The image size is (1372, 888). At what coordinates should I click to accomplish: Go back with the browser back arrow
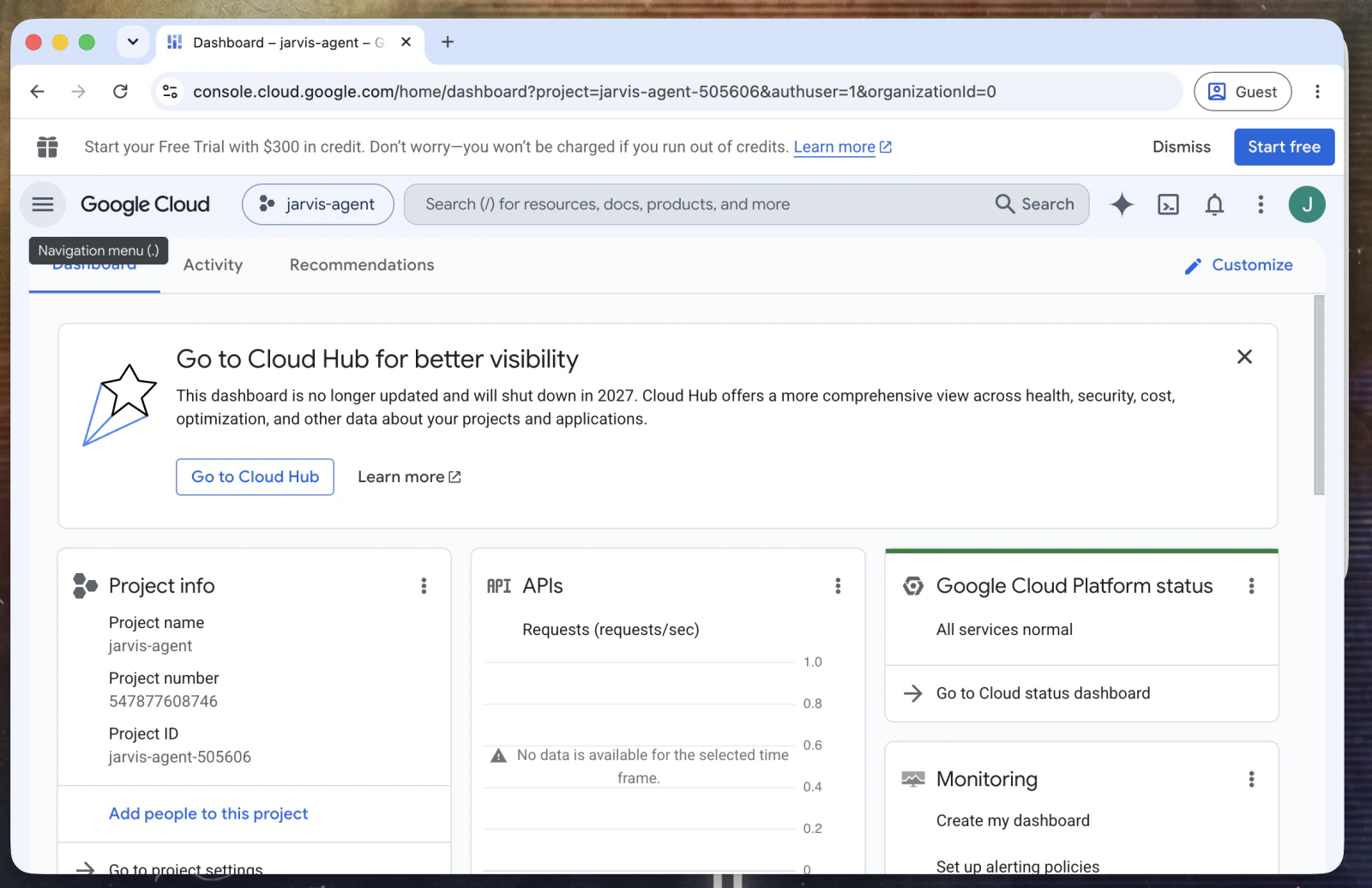click(37, 92)
